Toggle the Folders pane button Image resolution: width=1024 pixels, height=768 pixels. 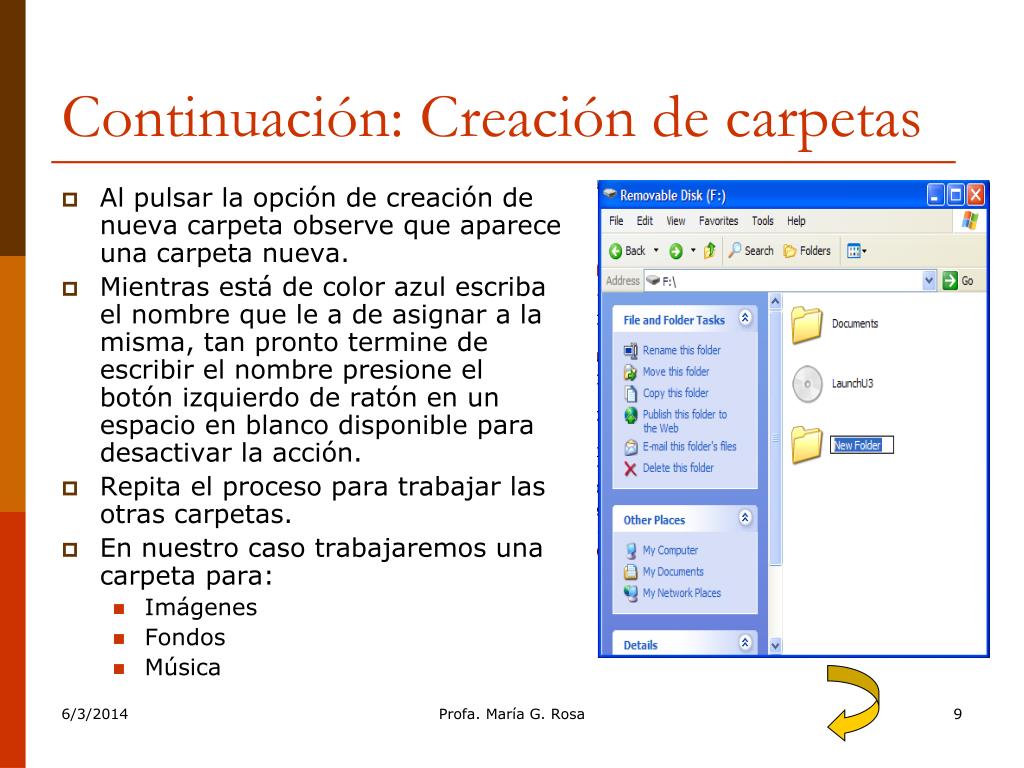pos(807,251)
